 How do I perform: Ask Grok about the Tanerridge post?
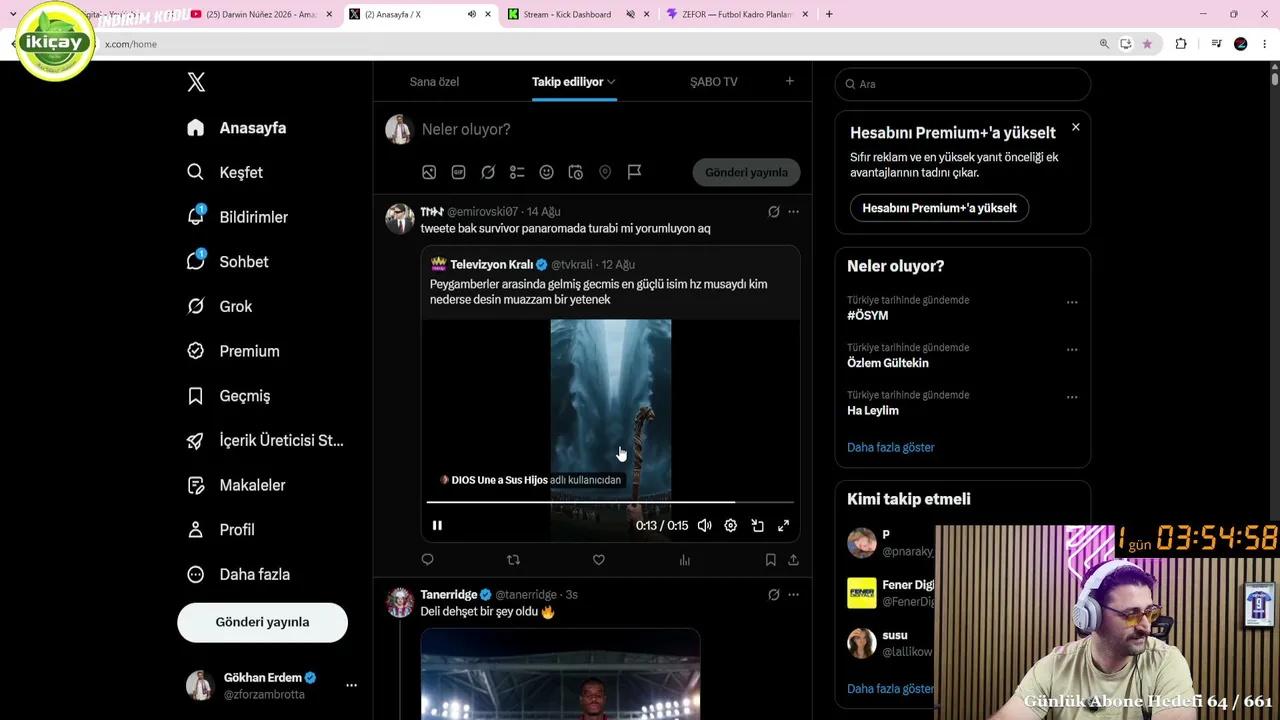click(x=773, y=595)
